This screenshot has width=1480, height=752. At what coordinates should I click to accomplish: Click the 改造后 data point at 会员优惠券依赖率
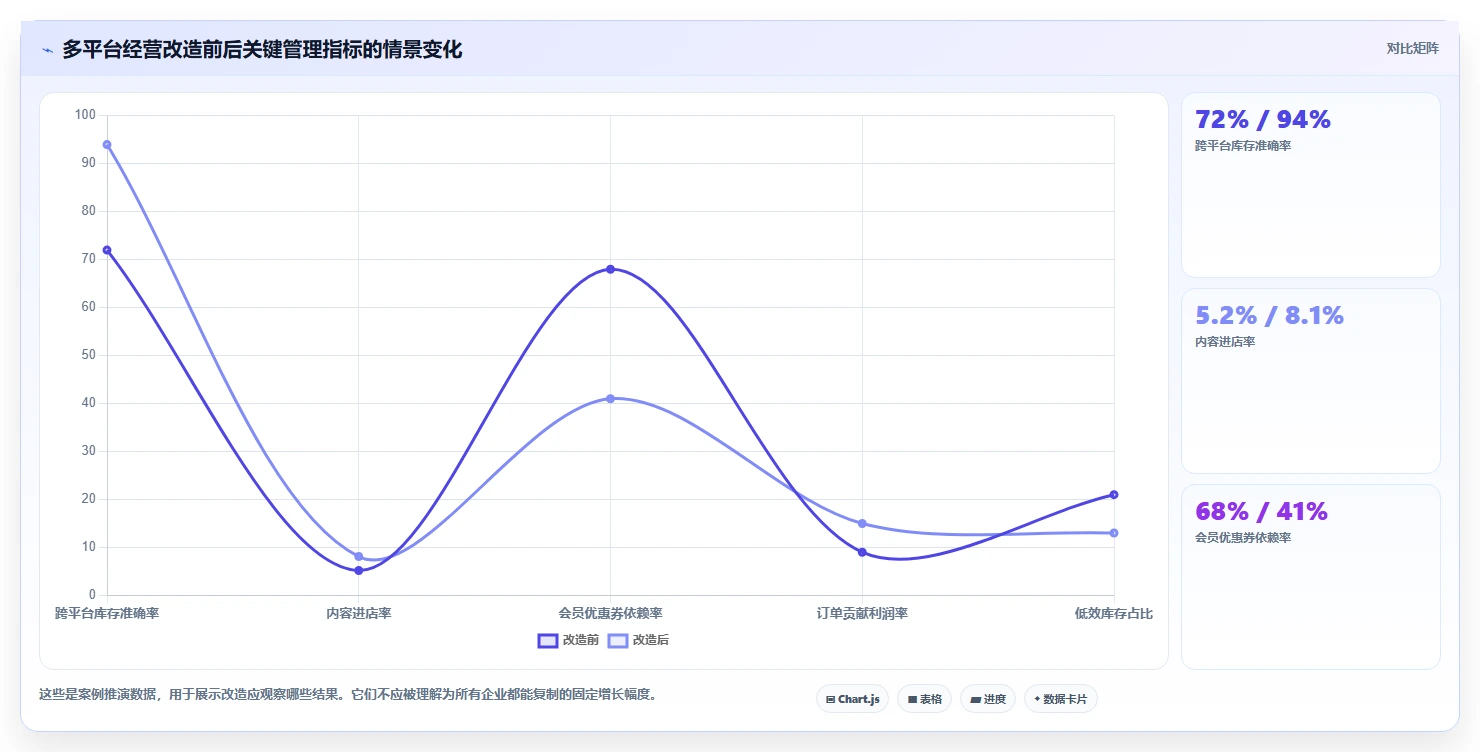[x=610, y=399]
